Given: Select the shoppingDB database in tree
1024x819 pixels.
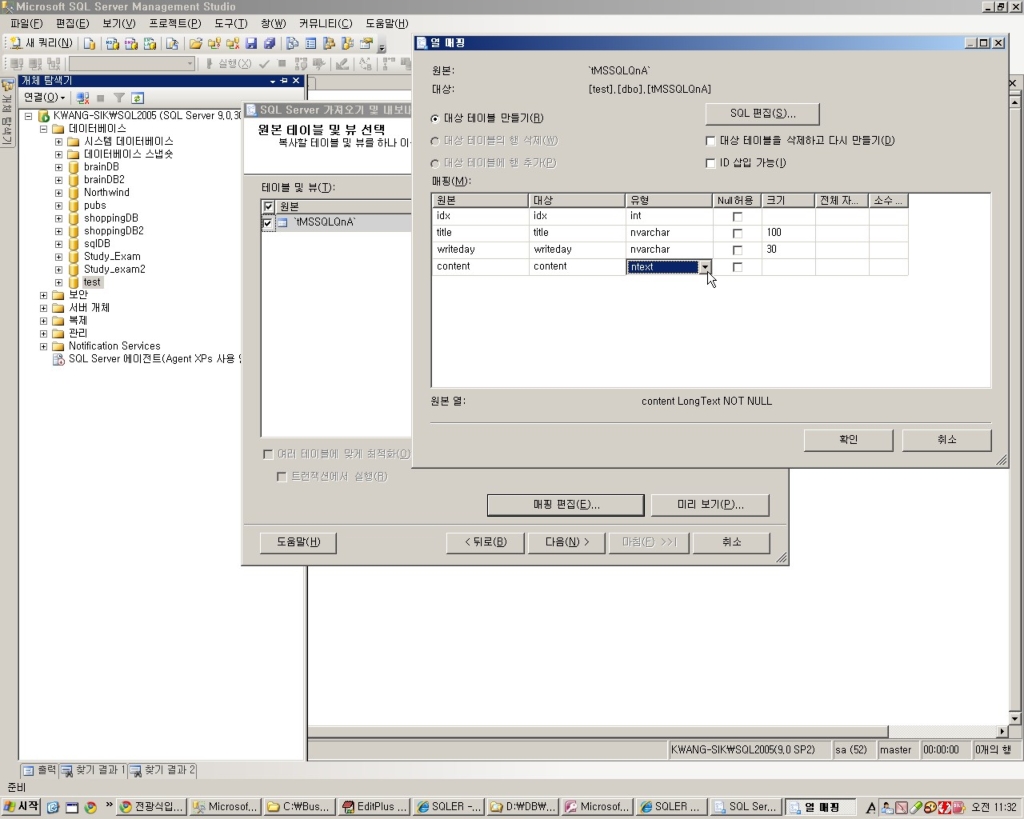Looking at the screenshot, I should 111,218.
